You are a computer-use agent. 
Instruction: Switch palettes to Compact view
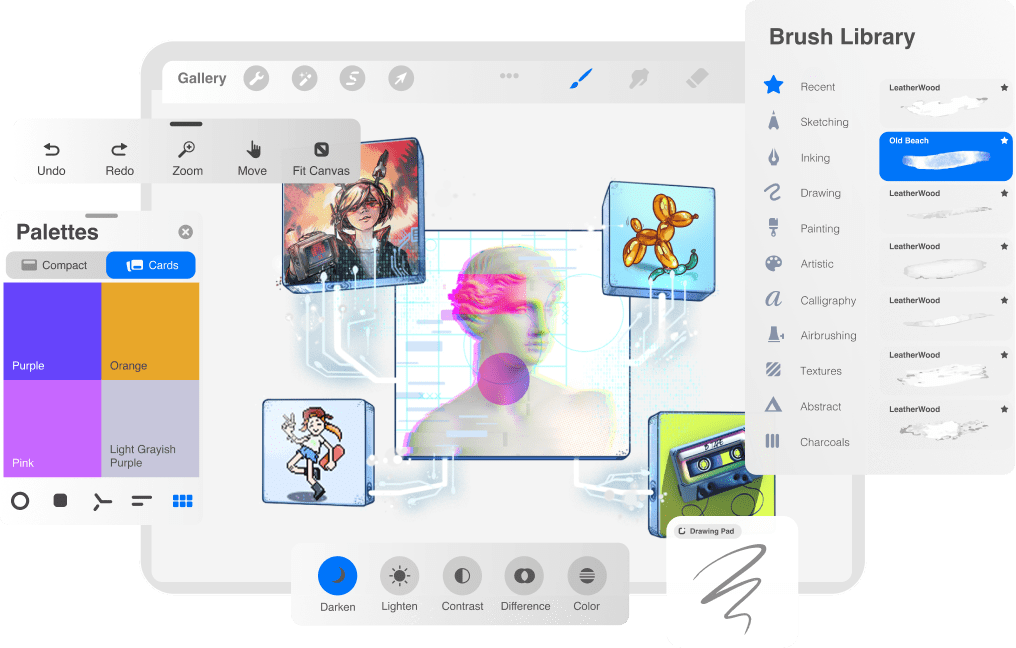click(55, 265)
